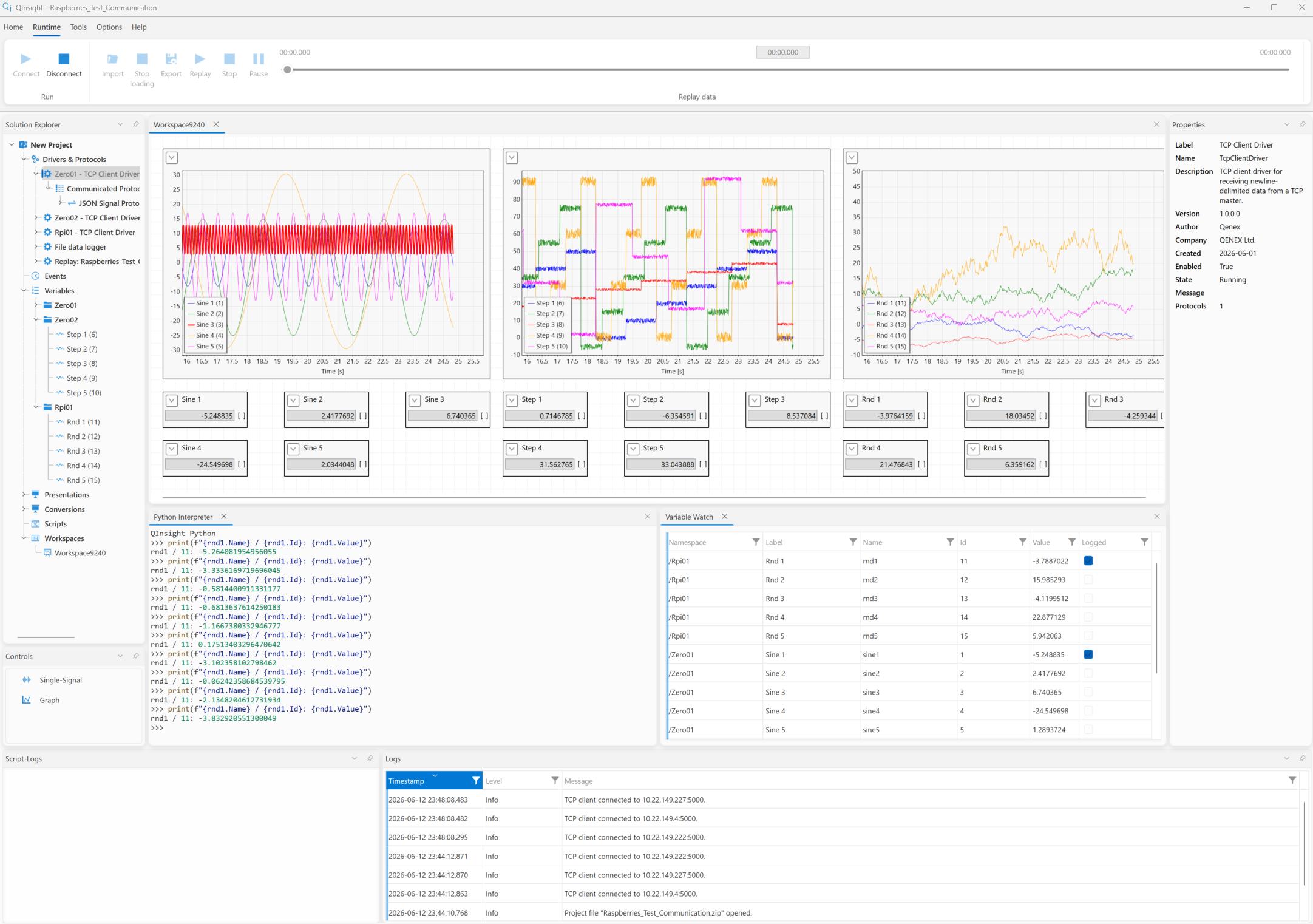
Task: Open the Tools menu
Action: pos(78,27)
